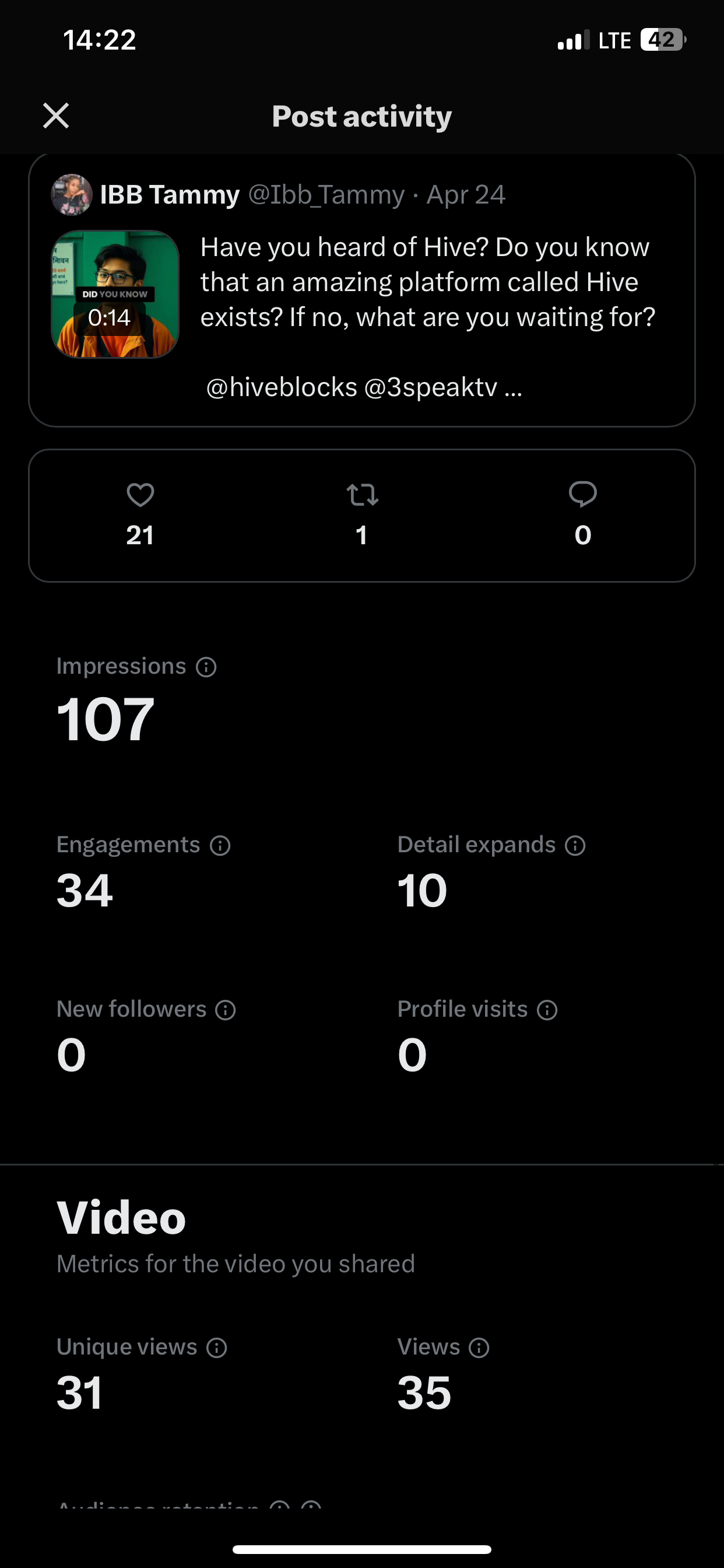Tap the reply speech bubble icon
This screenshot has width=724, height=1568.
coord(583,494)
